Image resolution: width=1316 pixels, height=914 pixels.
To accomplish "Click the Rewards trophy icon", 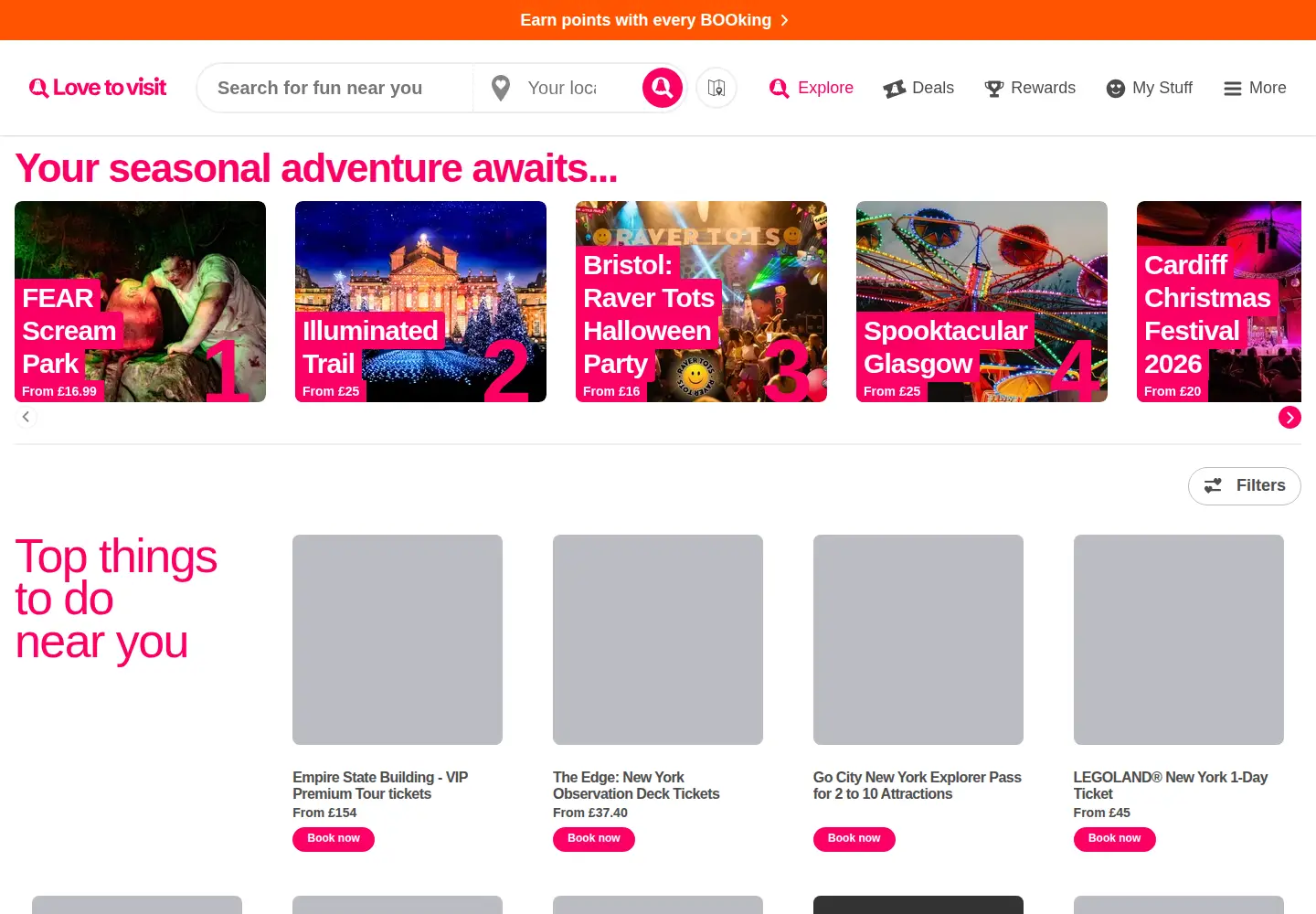I will [994, 89].
